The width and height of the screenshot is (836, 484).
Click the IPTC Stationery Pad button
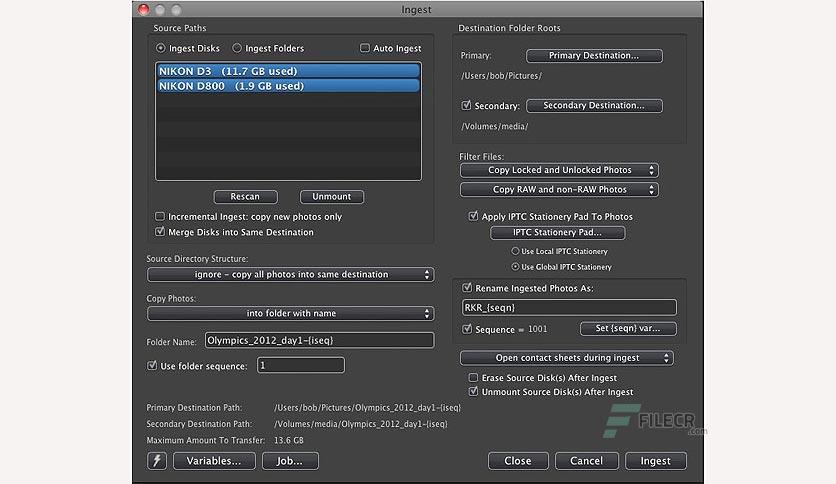557,232
